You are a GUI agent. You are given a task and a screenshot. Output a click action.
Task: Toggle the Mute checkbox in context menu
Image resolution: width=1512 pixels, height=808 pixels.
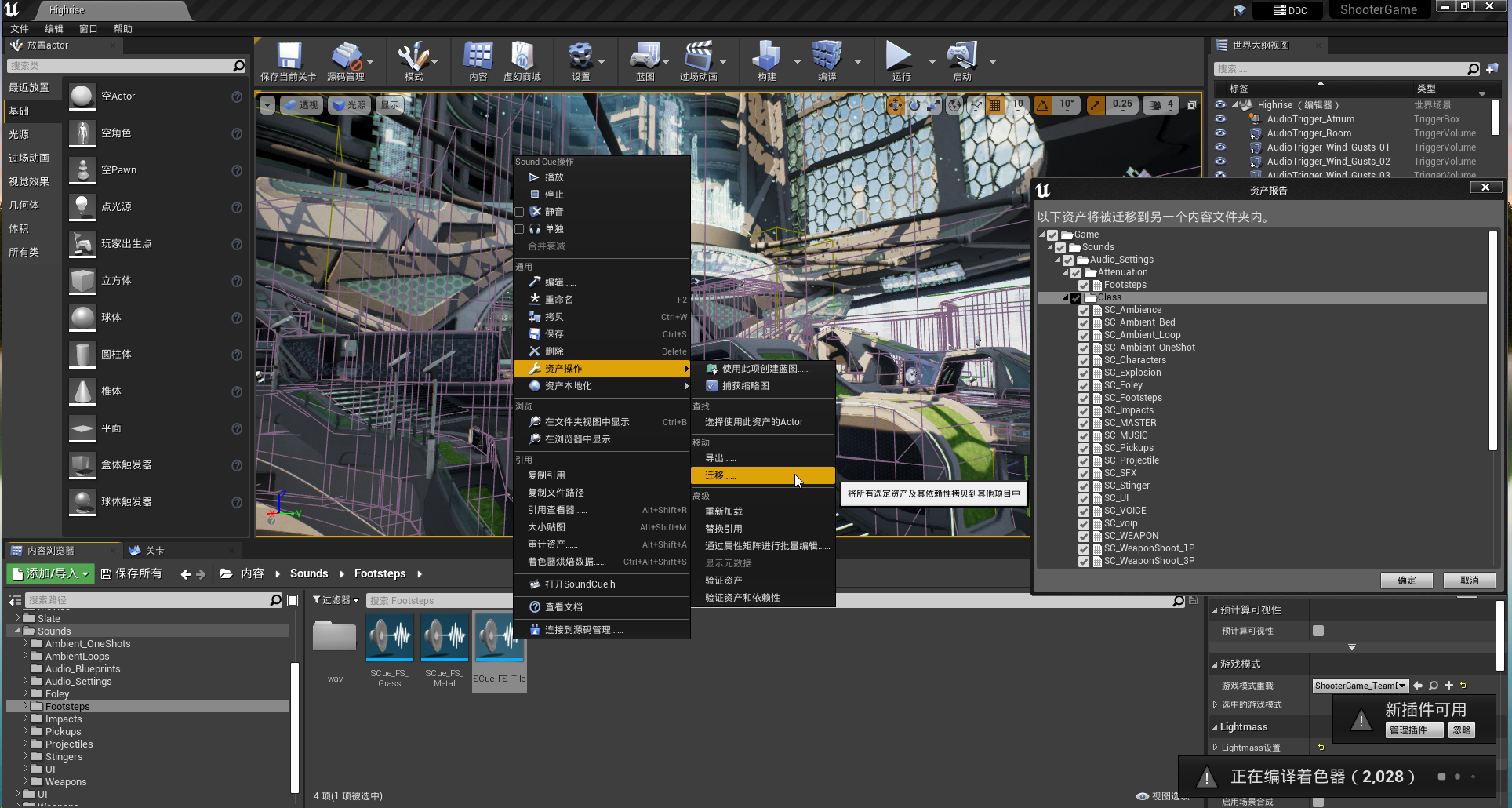(x=519, y=212)
